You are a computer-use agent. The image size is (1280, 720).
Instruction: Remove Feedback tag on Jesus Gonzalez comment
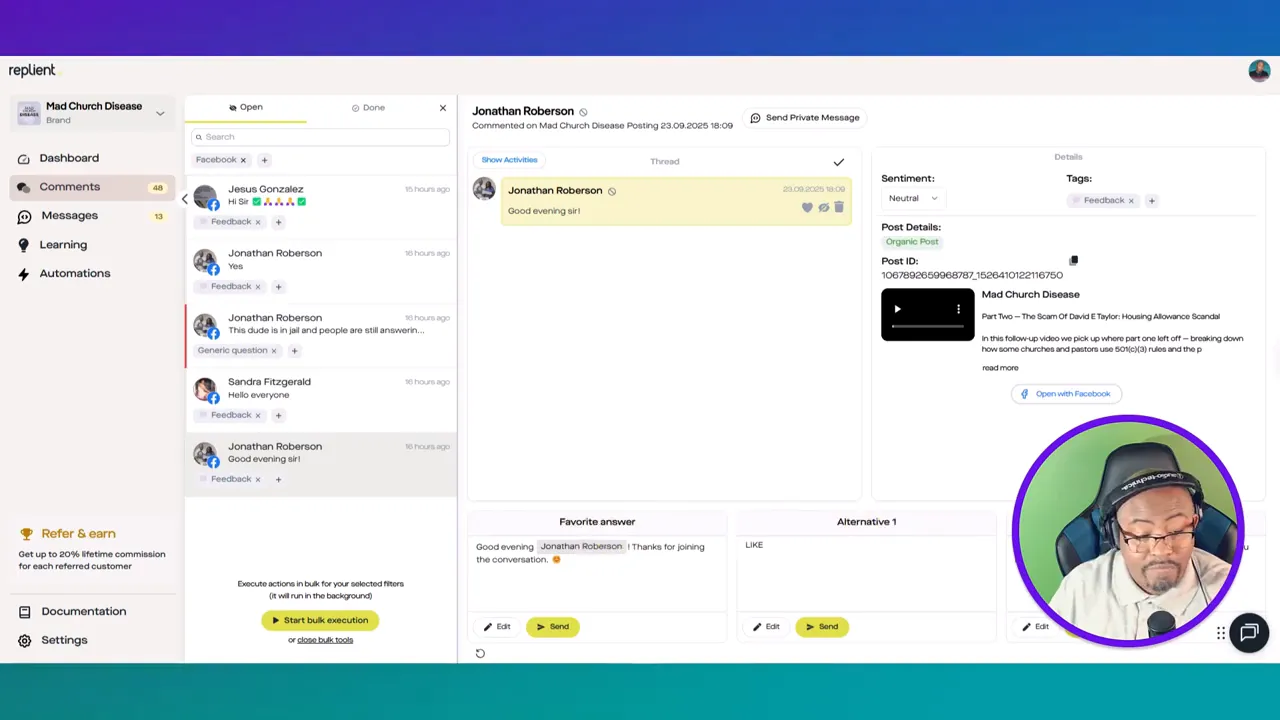258,222
